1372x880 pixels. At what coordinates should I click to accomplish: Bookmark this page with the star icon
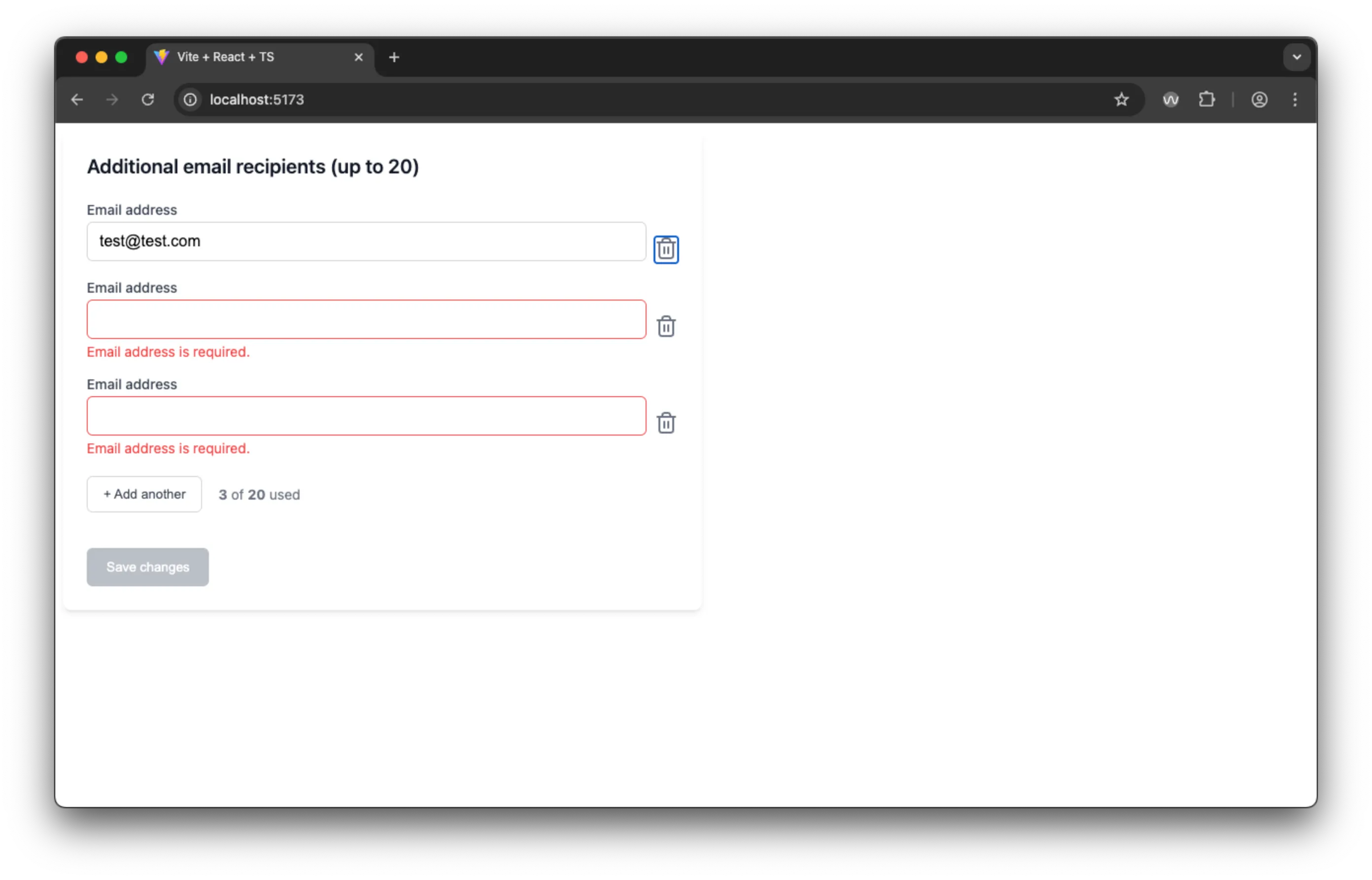tap(1122, 100)
